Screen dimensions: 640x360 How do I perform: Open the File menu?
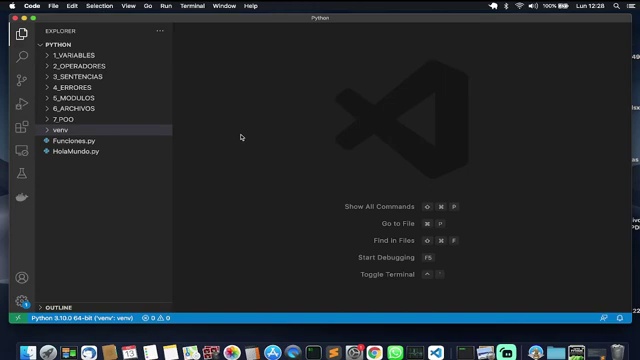[x=53, y=6]
